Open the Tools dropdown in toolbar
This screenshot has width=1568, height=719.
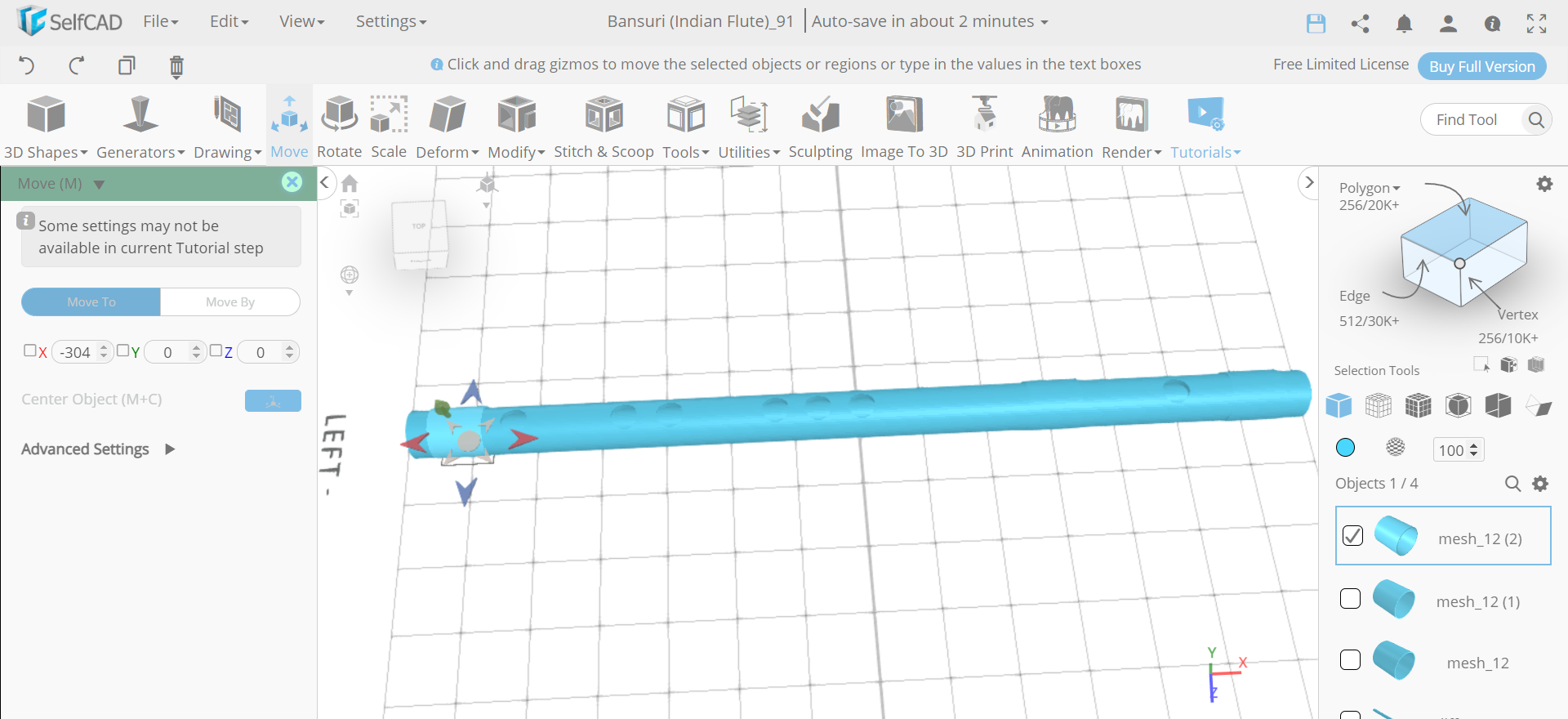point(685,125)
